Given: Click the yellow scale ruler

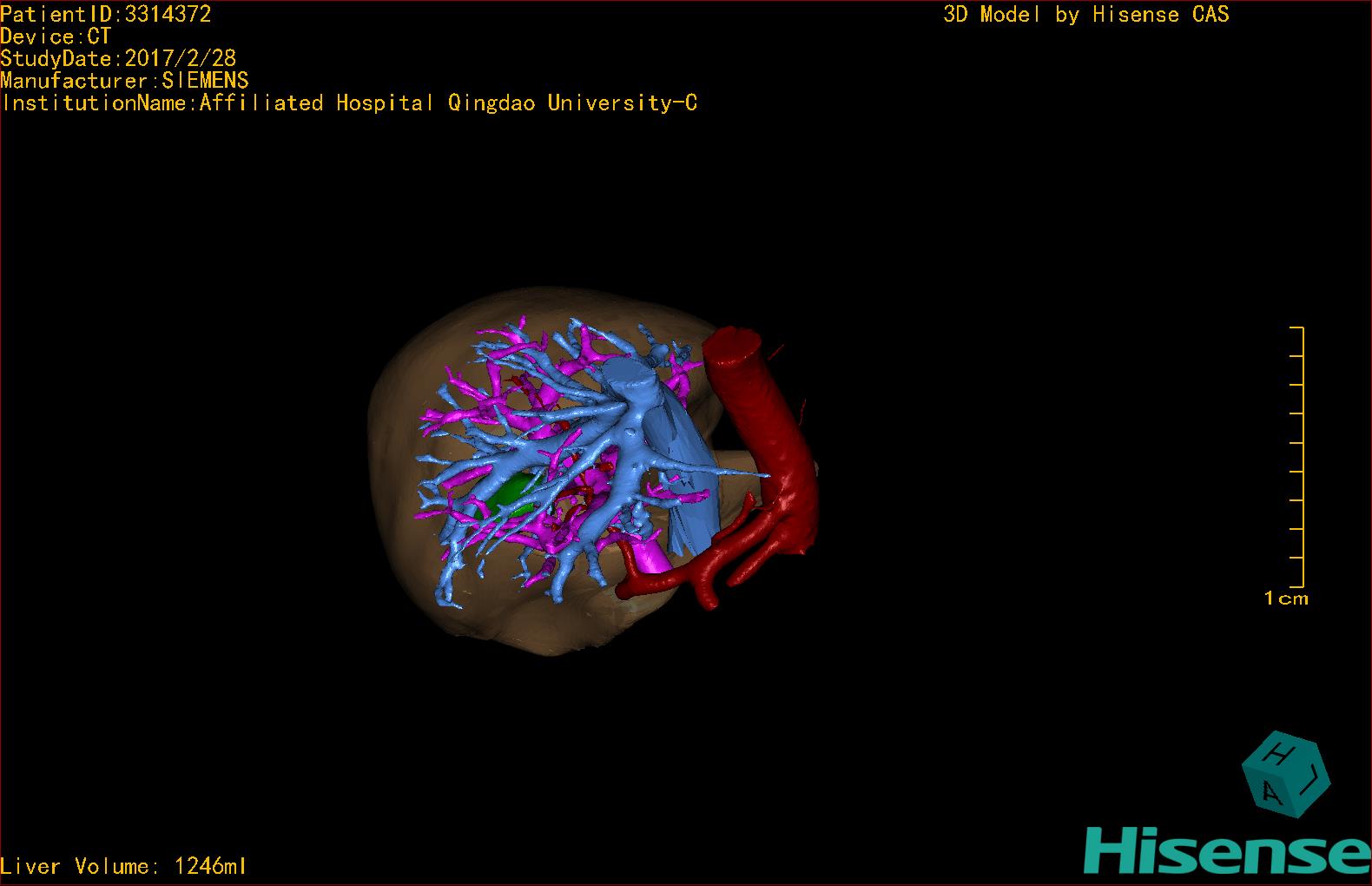Looking at the screenshot, I should click(x=1297, y=457).
